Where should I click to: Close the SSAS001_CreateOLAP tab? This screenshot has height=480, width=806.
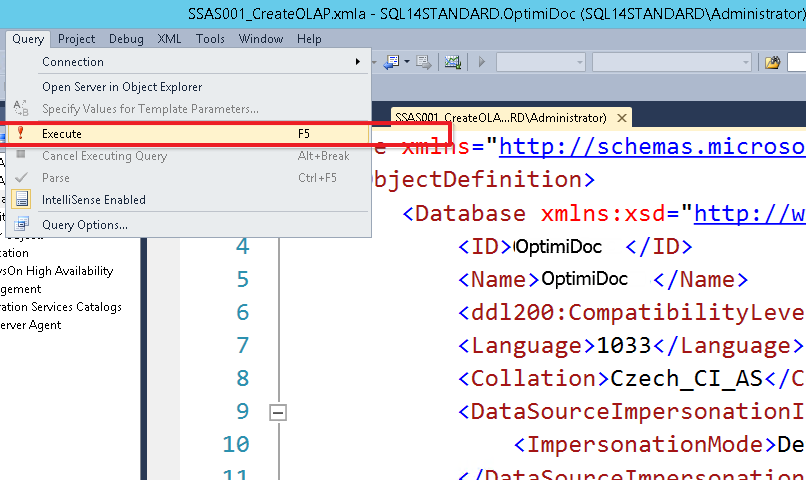[622, 118]
